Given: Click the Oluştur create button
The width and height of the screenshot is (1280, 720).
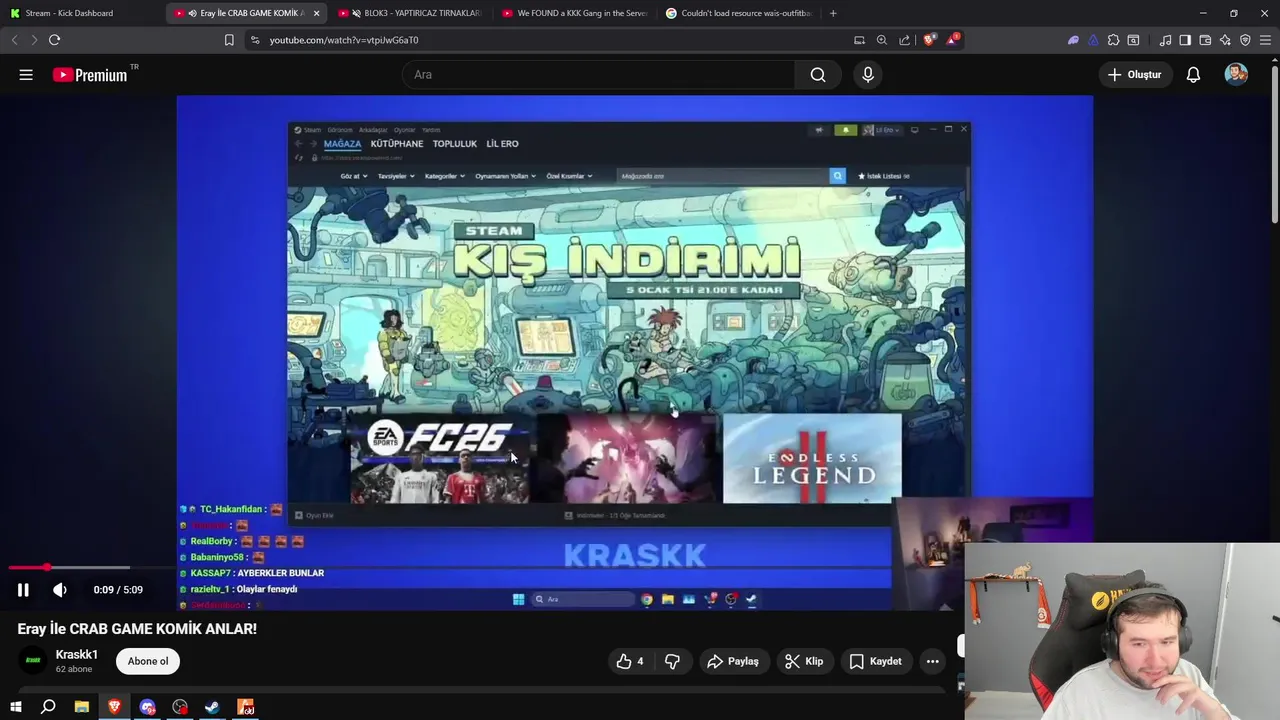Looking at the screenshot, I should (1135, 75).
